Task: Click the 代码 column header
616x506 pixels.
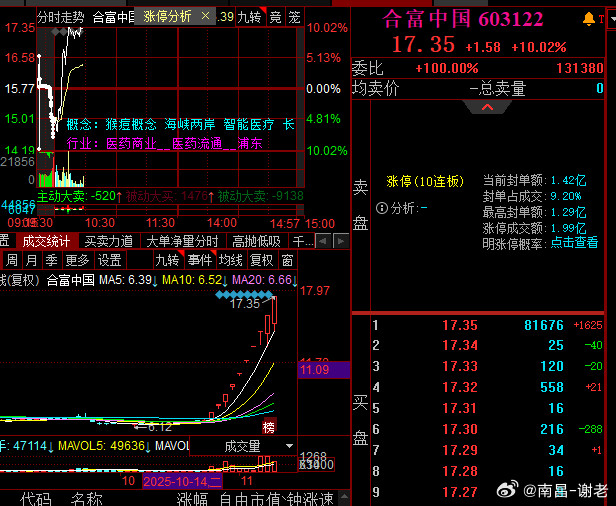Action: [35, 498]
